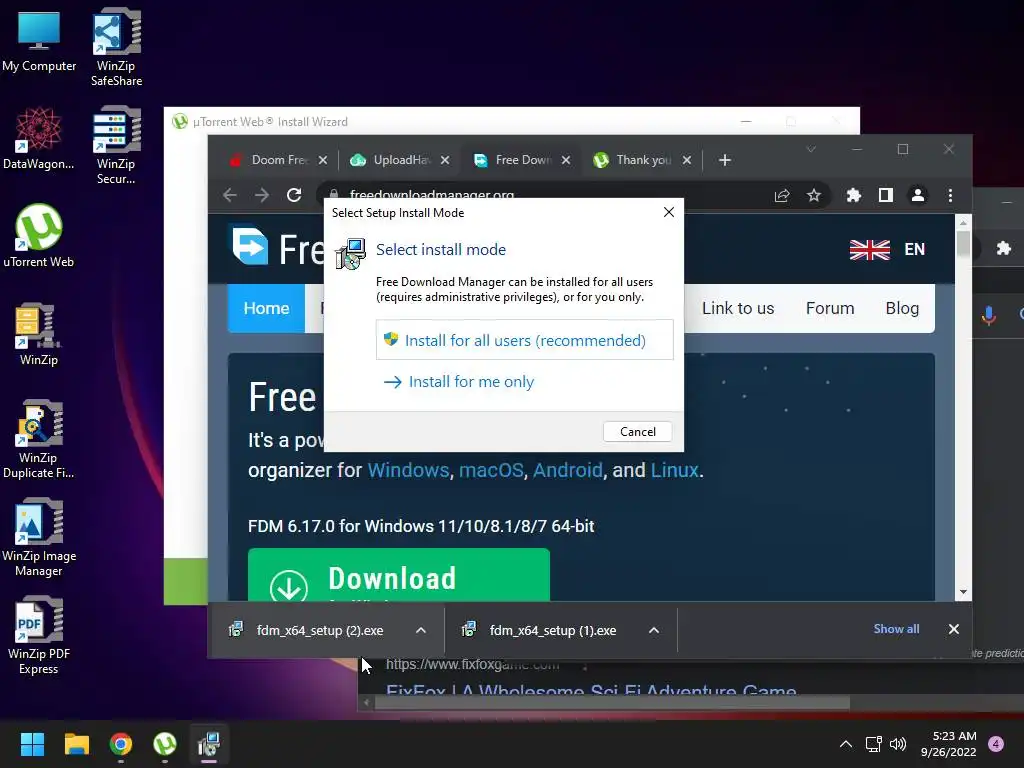Close the UploadHaven tab
Viewport: 1024px width, 768px height.
(x=445, y=160)
